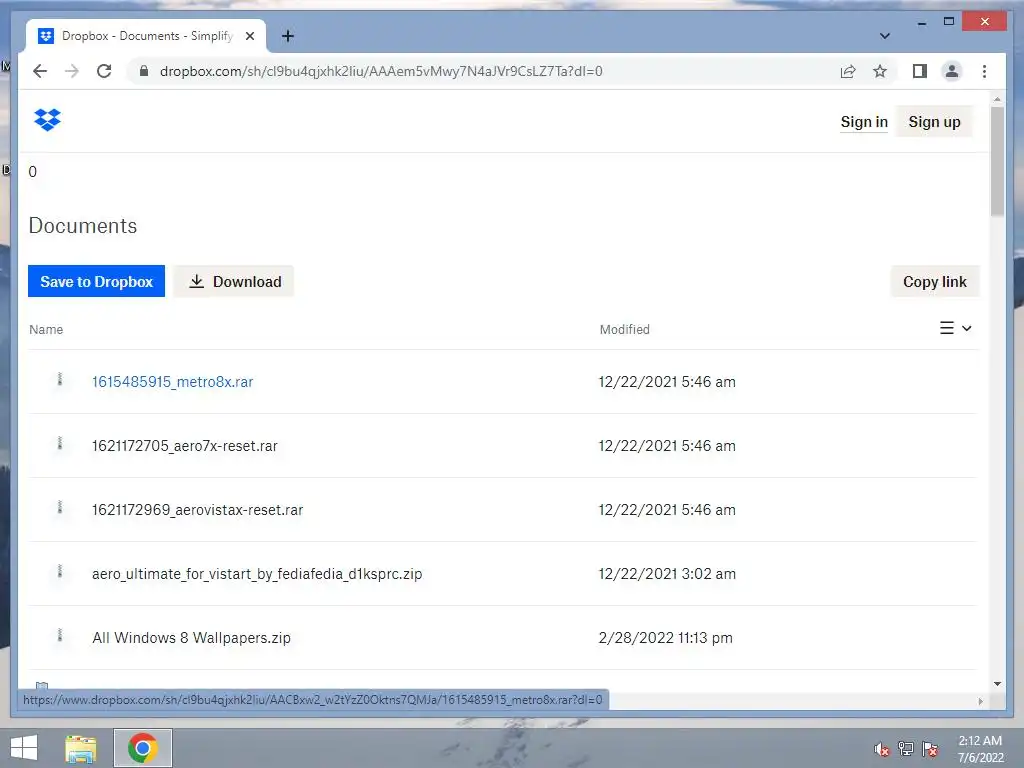The width and height of the screenshot is (1024, 768).
Task: Click the network tray icon
Action: click(906, 749)
